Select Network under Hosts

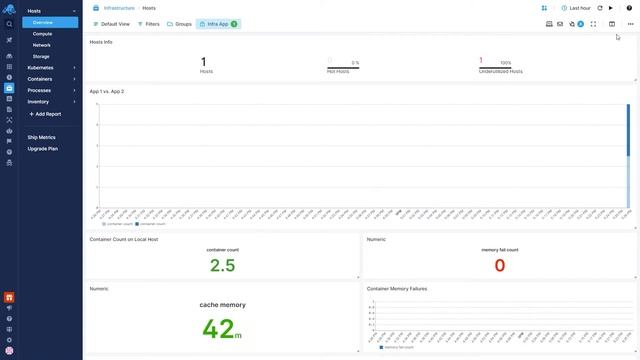42,45
